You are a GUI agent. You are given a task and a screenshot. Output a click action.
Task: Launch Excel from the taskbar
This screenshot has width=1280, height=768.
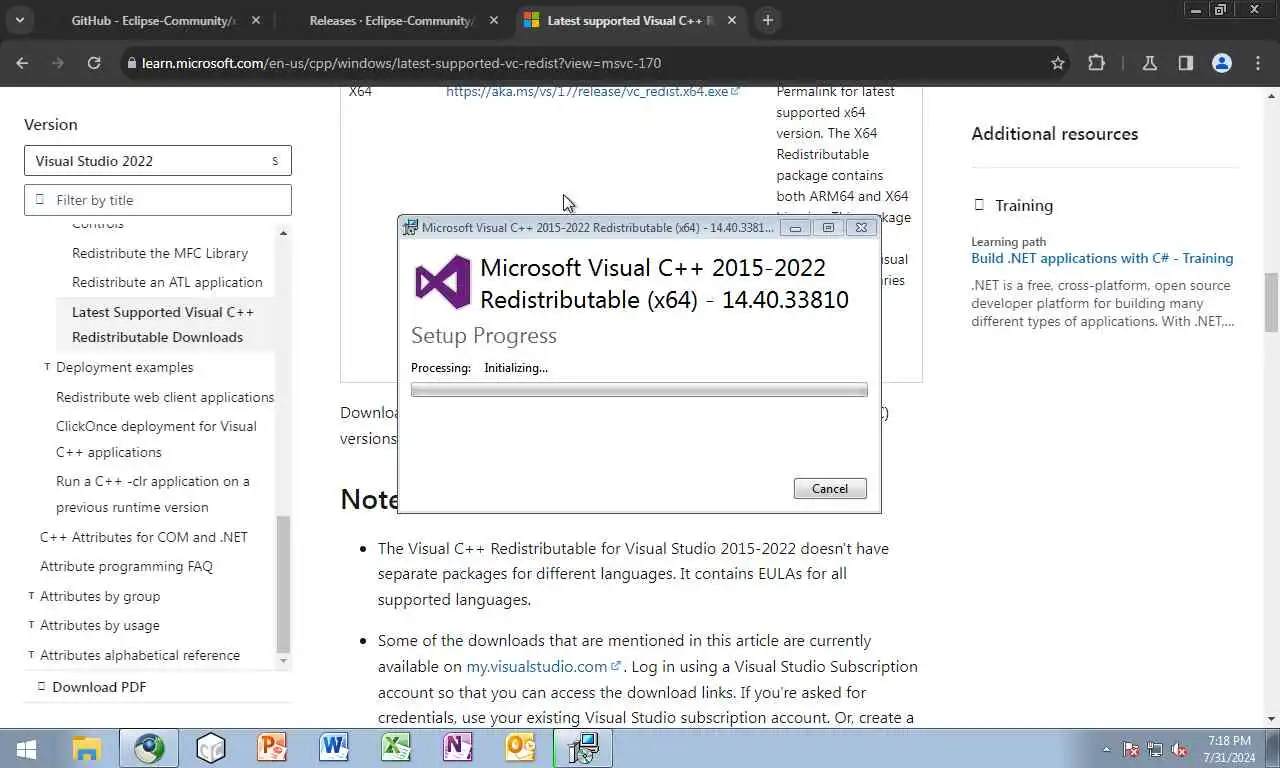click(x=396, y=748)
